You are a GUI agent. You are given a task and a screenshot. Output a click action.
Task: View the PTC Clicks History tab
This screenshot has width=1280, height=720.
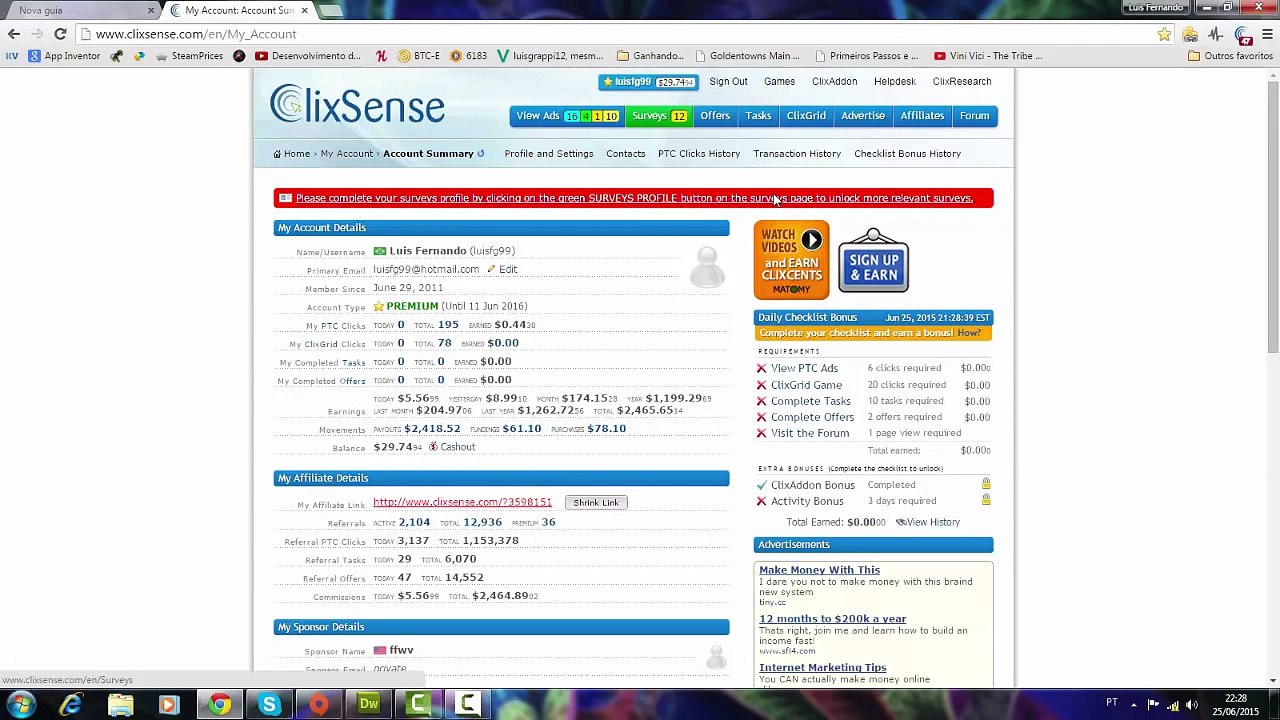tap(699, 154)
